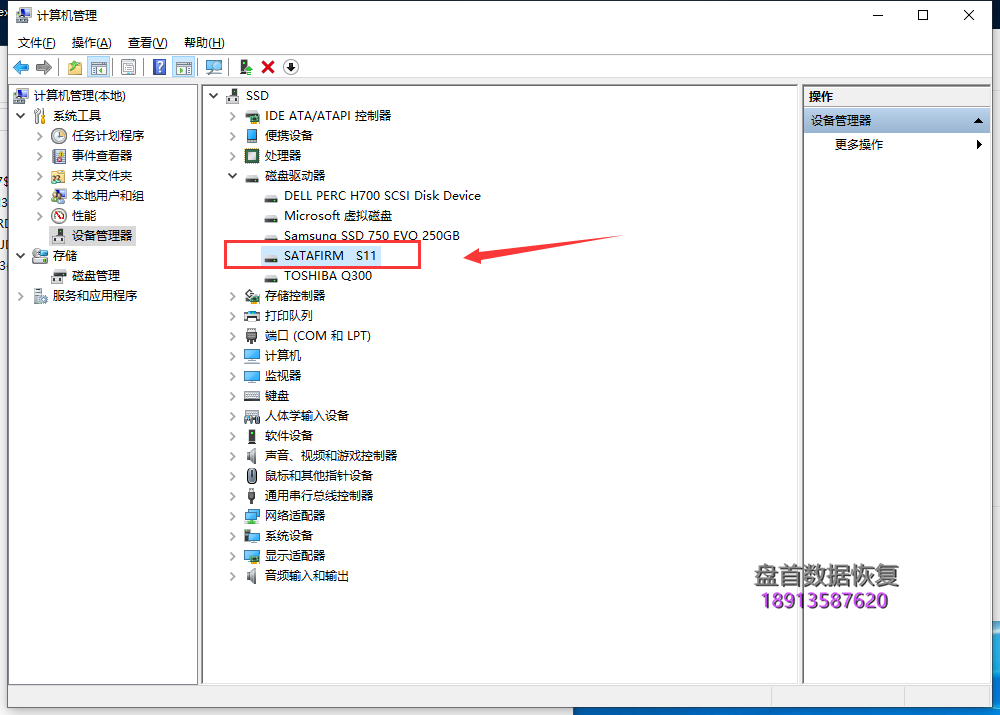Click the 端口 (COM 和 LPT) icon
Viewport: 1000px width, 715px height.
click(x=252, y=335)
